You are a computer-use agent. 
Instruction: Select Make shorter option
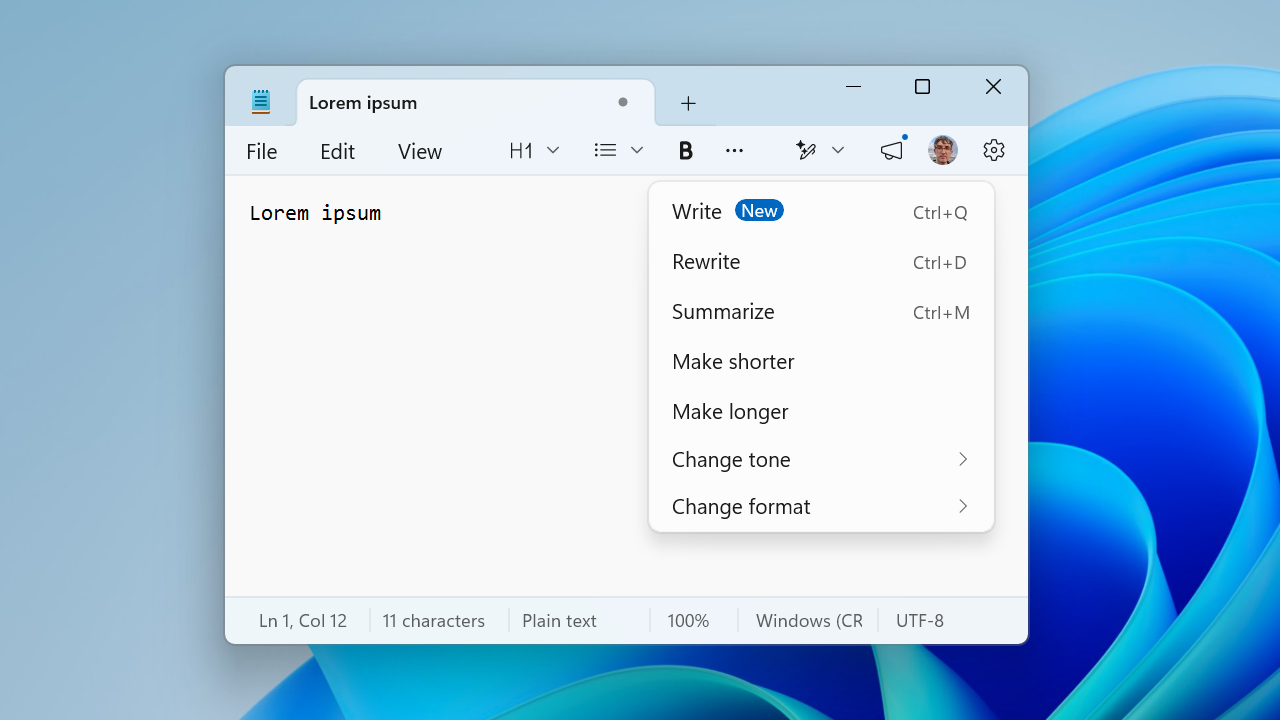coord(821,361)
